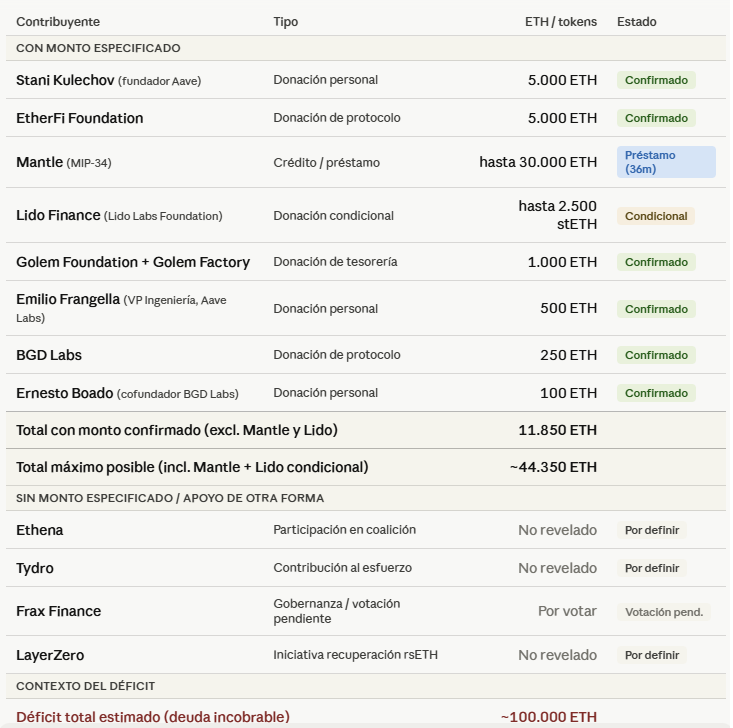Viewport: 733px width, 728px height.
Task: Click the Préstamo (36m) badge for Mantle
Action: tap(666, 162)
